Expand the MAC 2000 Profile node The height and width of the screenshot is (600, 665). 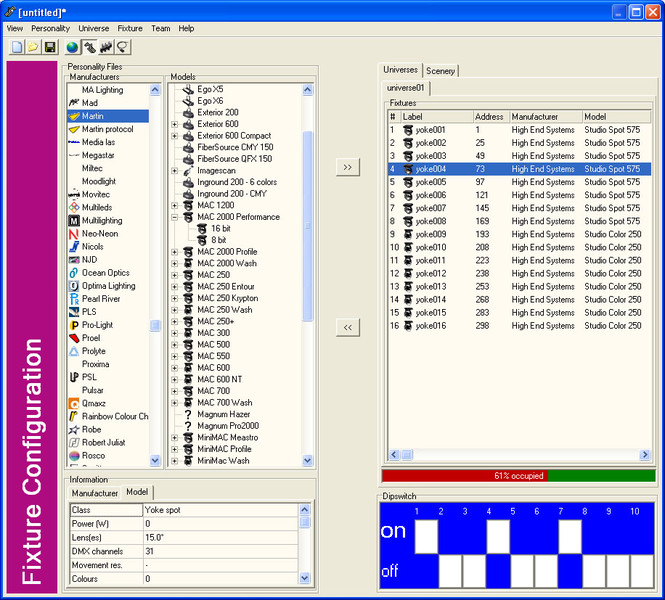tap(174, 252)
